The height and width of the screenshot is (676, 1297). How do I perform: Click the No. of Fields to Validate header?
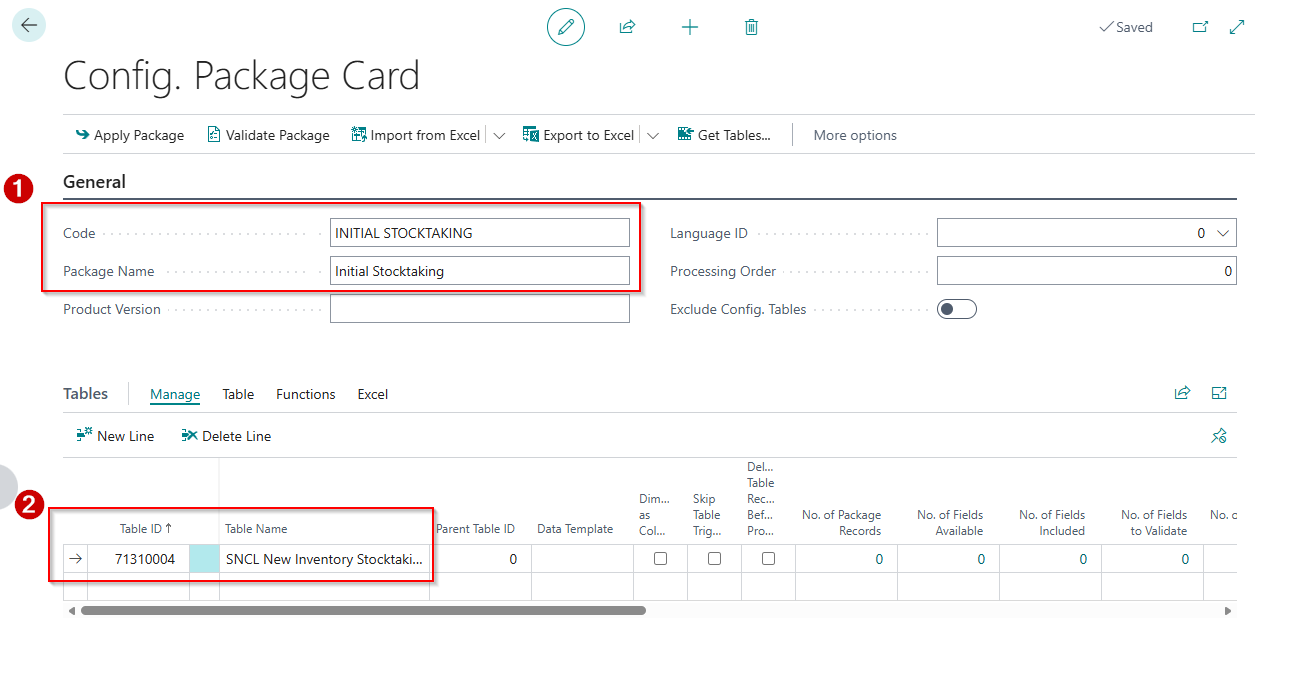tap(1154, 523)
